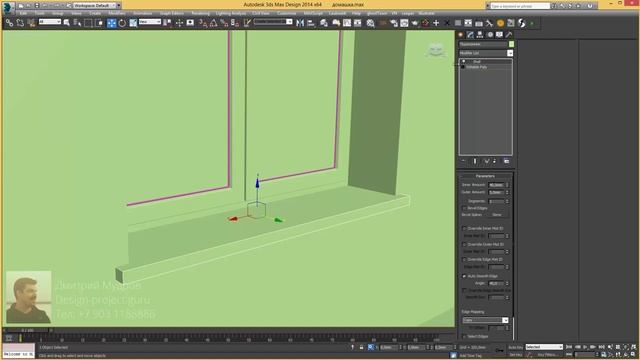Toggle the Shell modifier lightbulb visibility
Screen dimensions: 640x360
pos(463,62)
